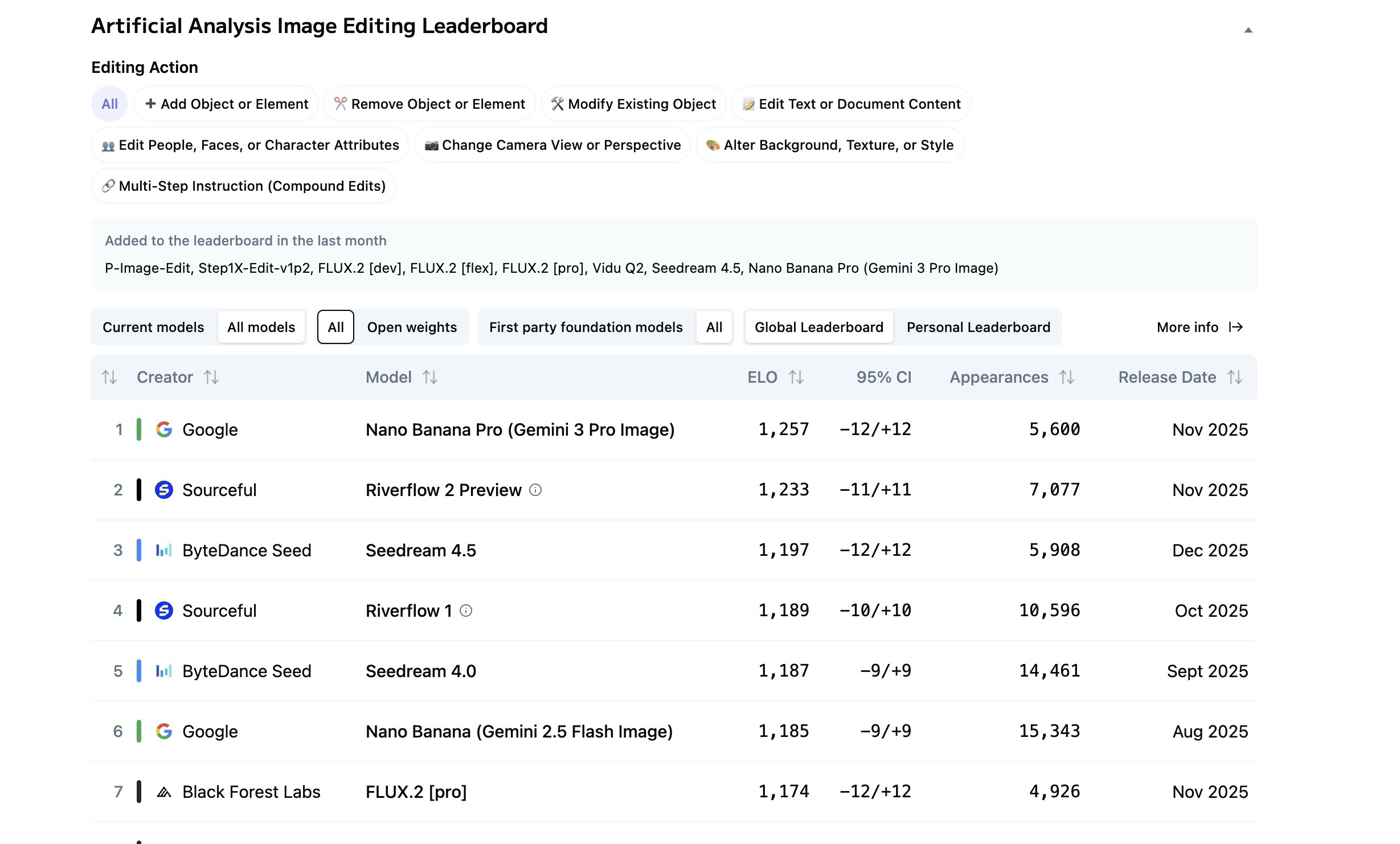Sort by ELO column arrows
The image size is (1400, 844).
tap(796, 377)
